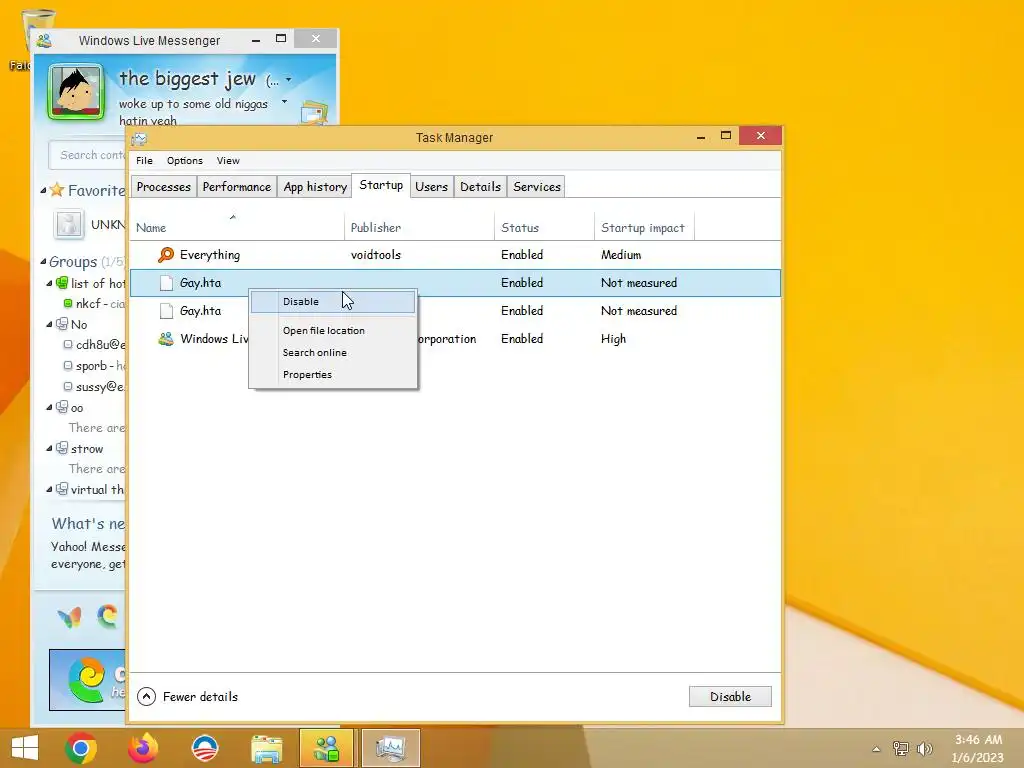Click the volume speaker tray icon
This screenshot has width=1024, height=768.
pos(925,748)
